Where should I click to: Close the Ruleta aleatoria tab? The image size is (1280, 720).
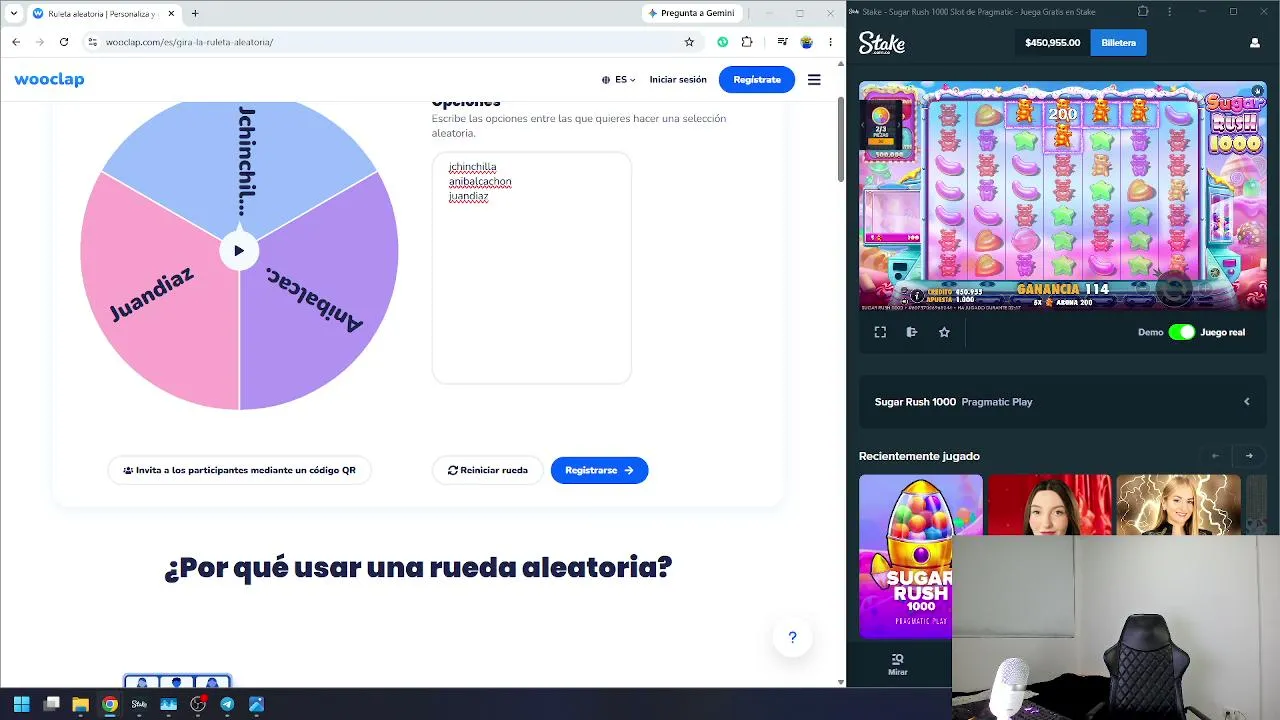(x=172, y=14)
